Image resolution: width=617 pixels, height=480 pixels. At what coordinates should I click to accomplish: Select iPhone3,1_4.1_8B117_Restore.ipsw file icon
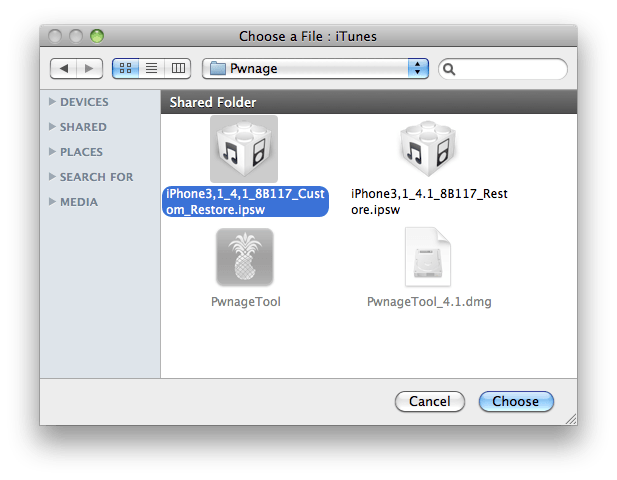(x=429, y=149)
